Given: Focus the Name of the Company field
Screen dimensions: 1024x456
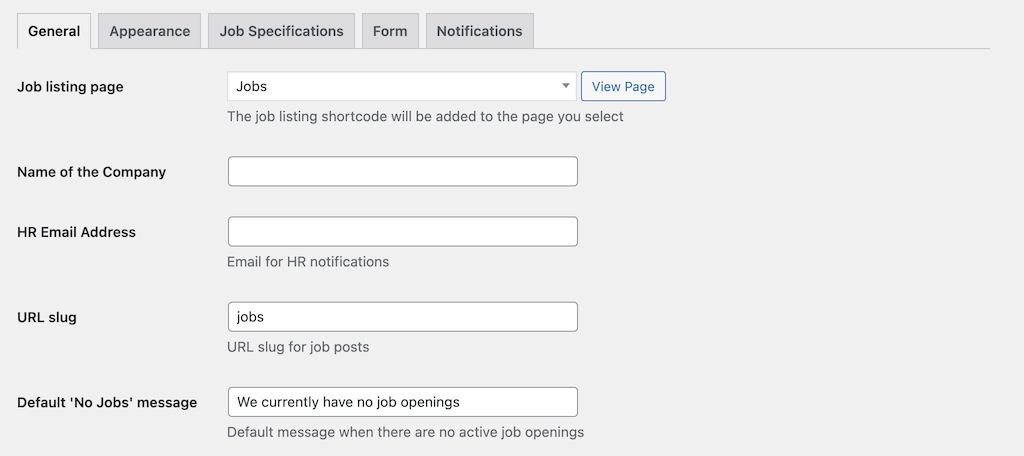Looking at the screenshot, I should (x=402, y=171).
